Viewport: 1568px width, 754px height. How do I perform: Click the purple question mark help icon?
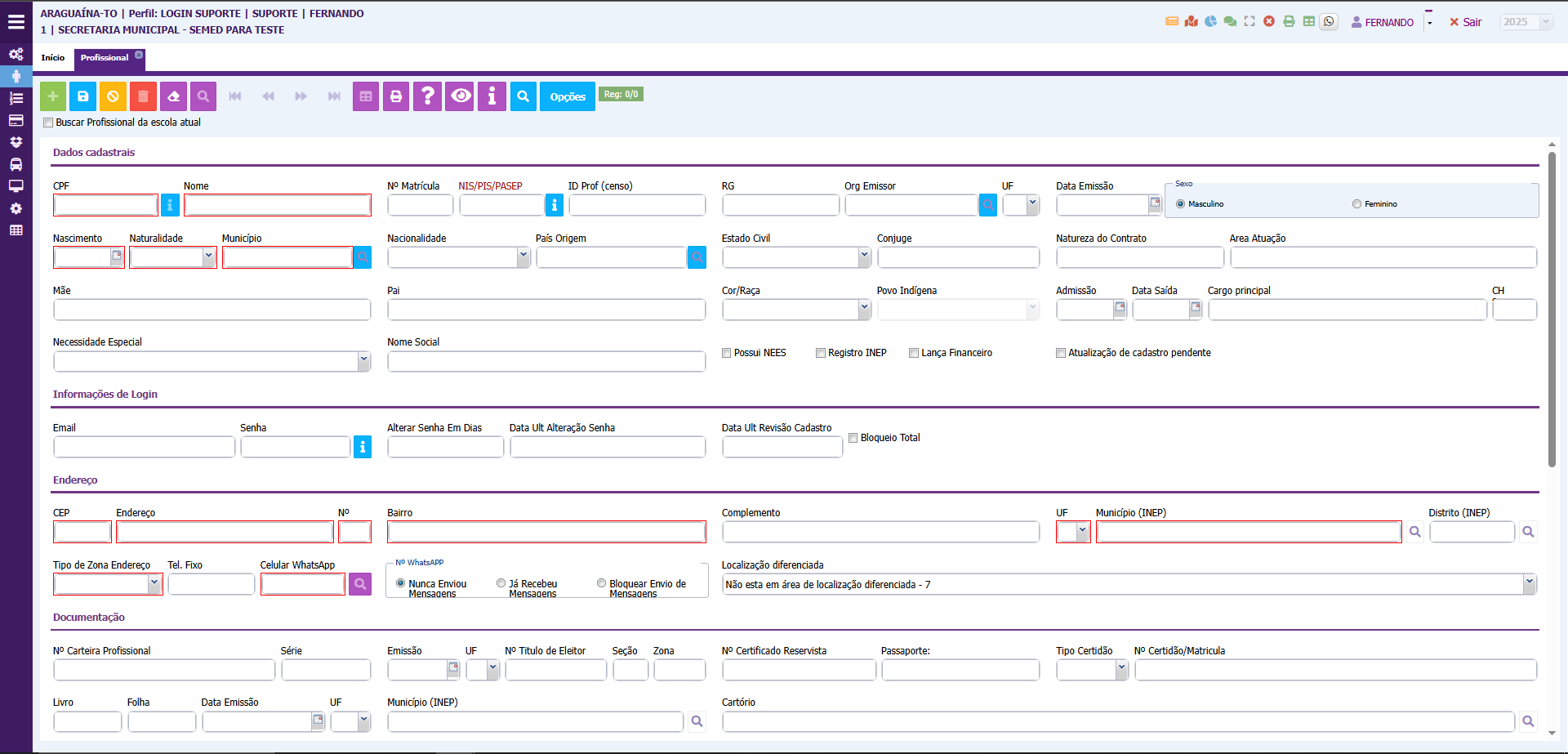427,96
